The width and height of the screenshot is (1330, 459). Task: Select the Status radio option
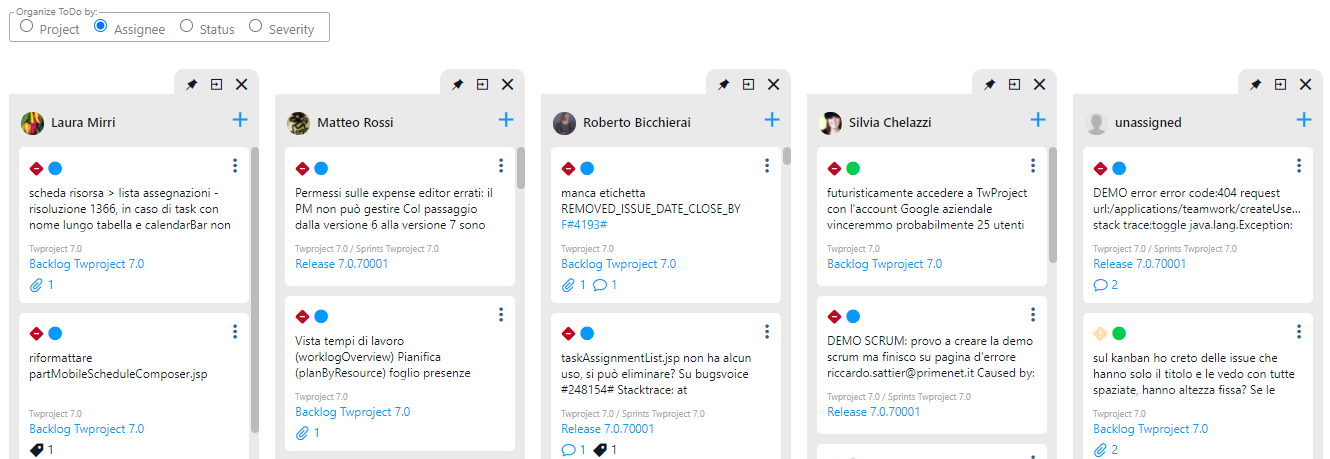coord(187,27)
